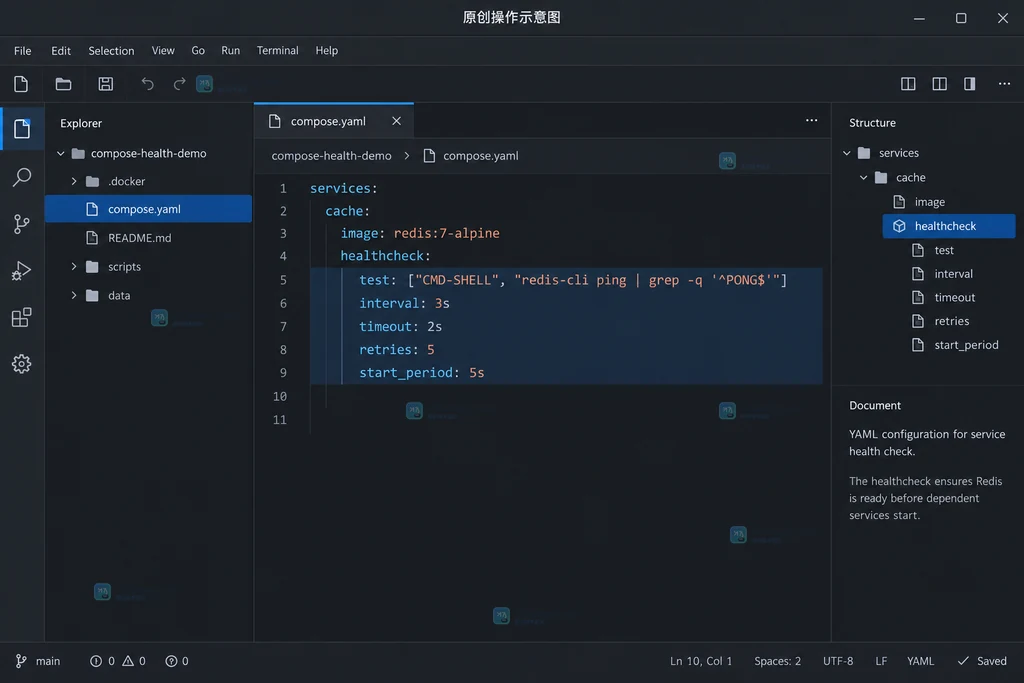The image size is (1024, 683).
Task: Toggle right sidebar layout icon
Action: point(970,84)
